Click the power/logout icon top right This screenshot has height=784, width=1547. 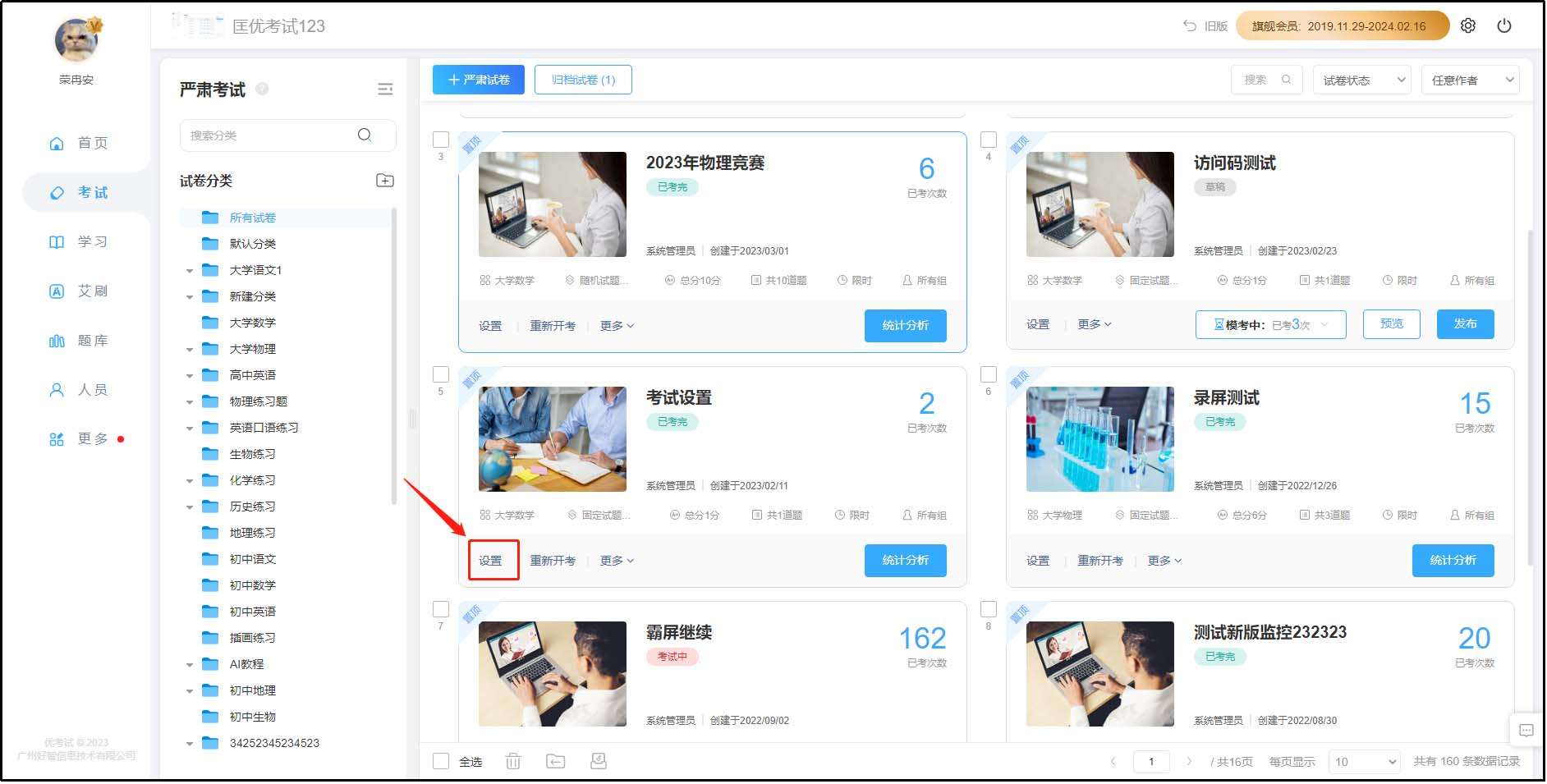1505,25
